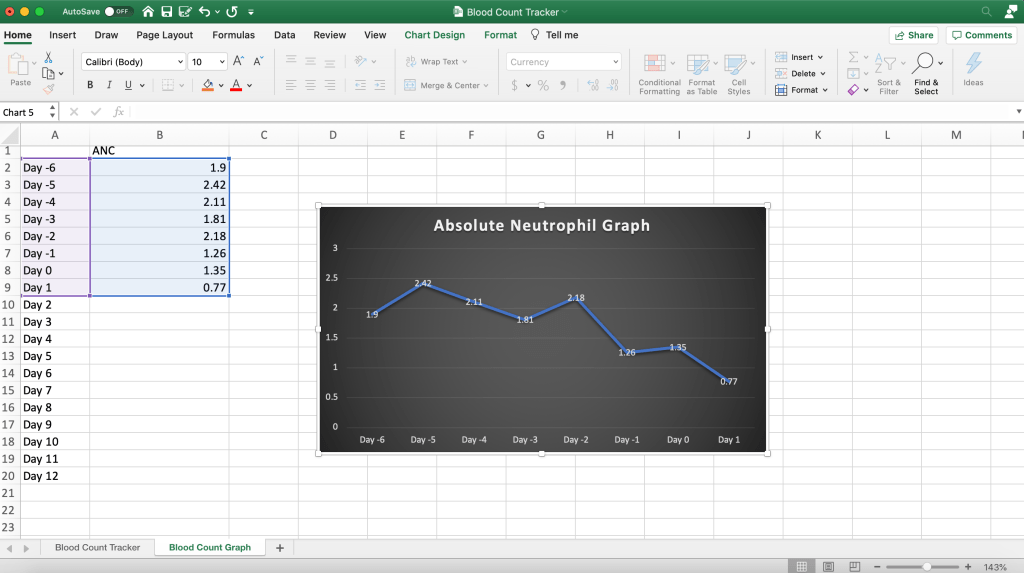Add a new sheet with plus button
Screen dimensions: 1024x573
pyautogui.click(x=280, y=548)
